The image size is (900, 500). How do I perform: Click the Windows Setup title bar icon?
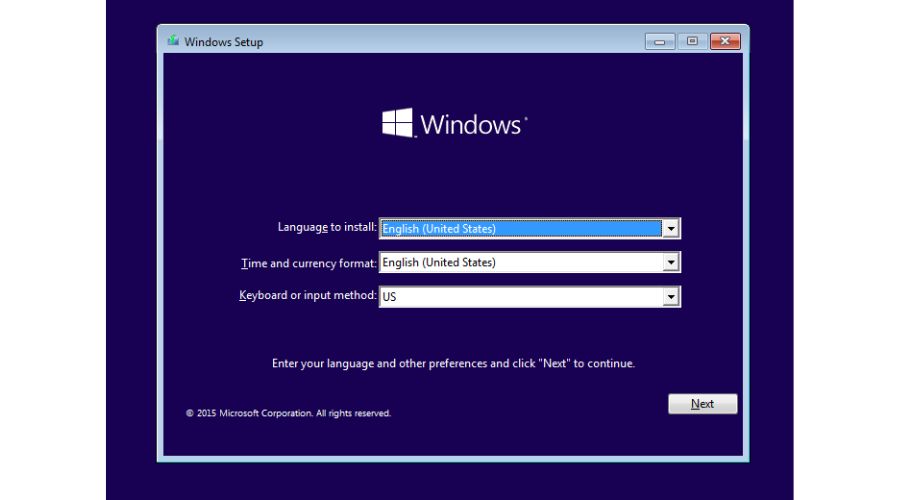[x=173, y=41]
